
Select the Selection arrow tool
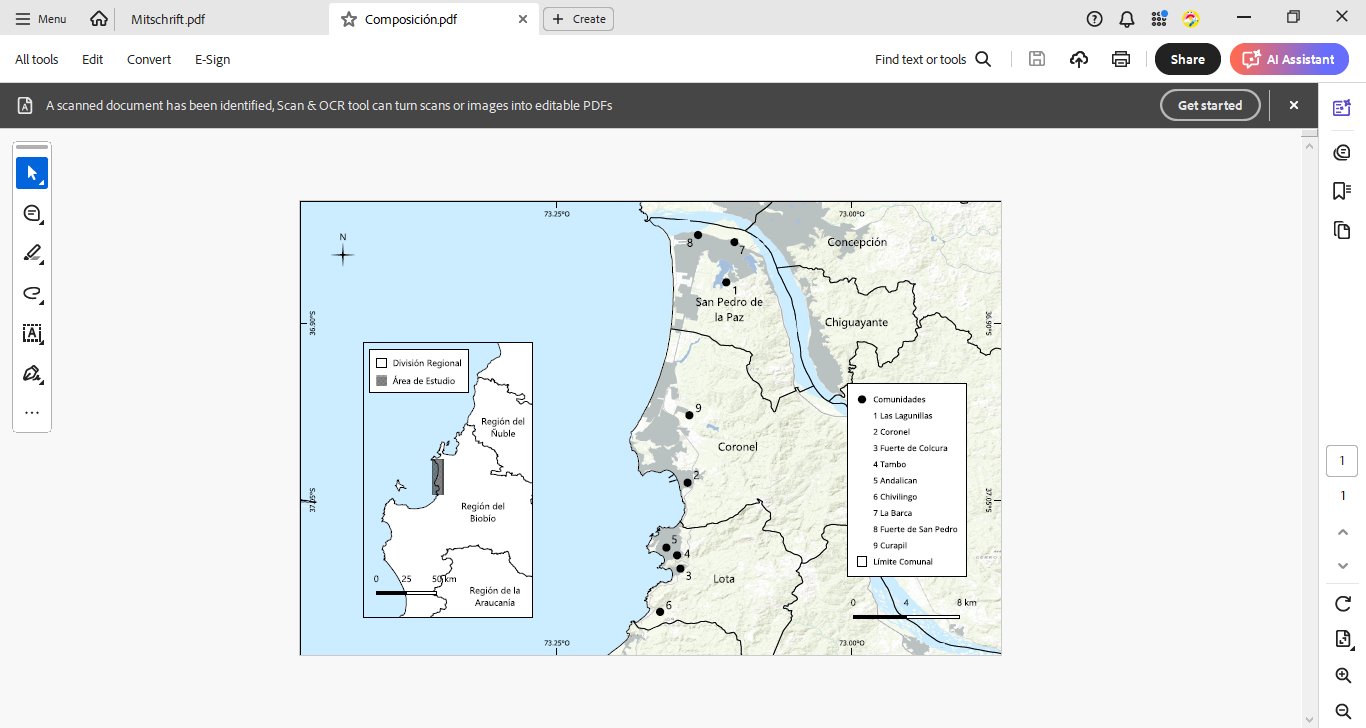coord(31,173)
